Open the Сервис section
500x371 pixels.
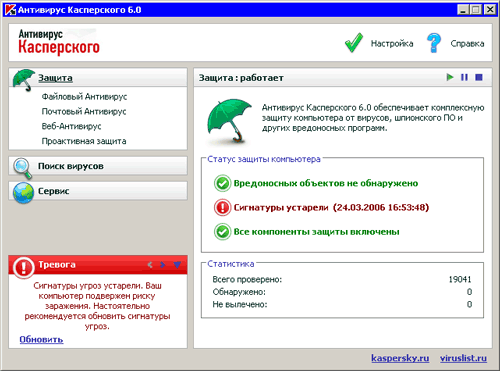tap(54, 191)
